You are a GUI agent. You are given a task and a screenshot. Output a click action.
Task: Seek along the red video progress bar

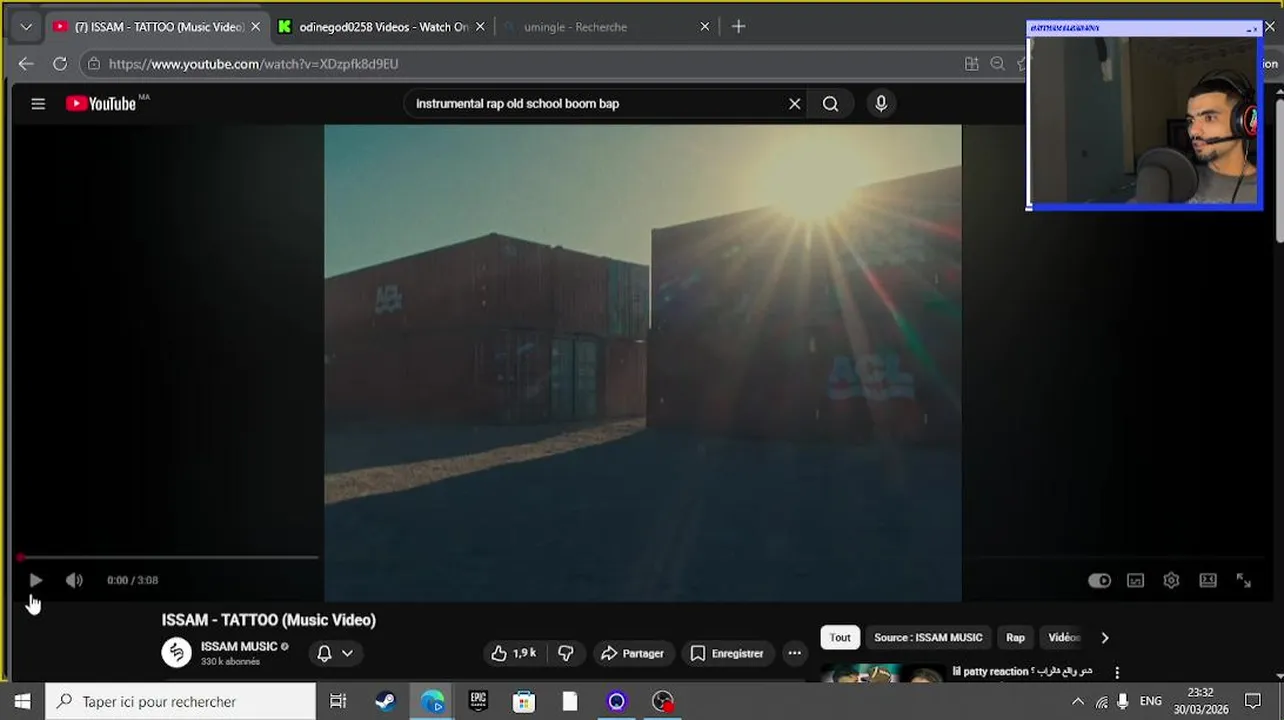coord(169,557)
